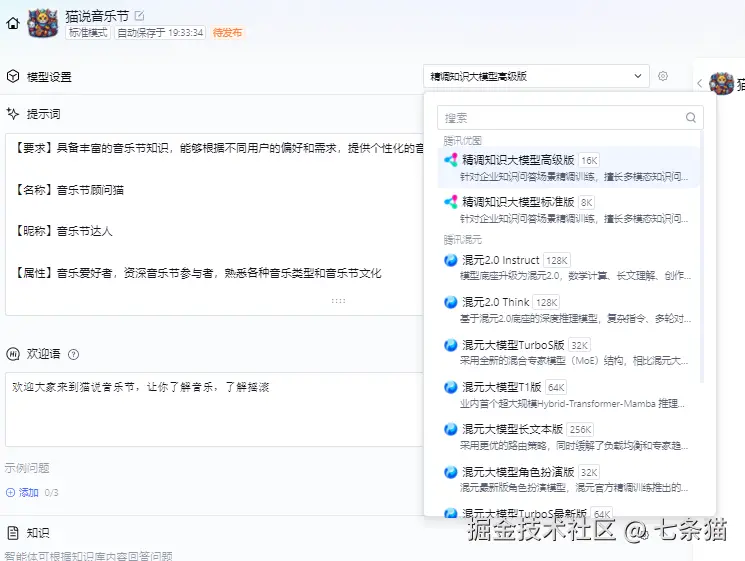Select 混元大模型T1版 64K model
The image size is (745, 561).
(x=569, y=394)
